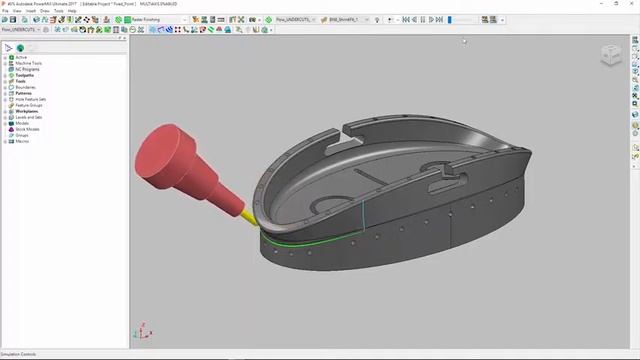Image resolution: width=640 pixels, height=360 pixels.
Task: Click the Toolpaths green icon in tree
Action: (x=11, y=76)
